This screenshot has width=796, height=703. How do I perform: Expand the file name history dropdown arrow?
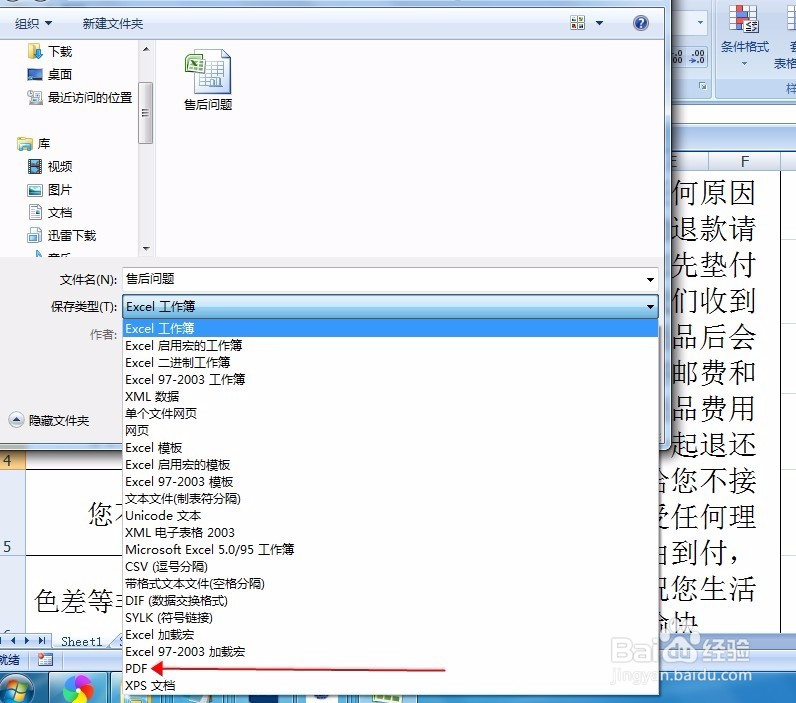(650, 280)
